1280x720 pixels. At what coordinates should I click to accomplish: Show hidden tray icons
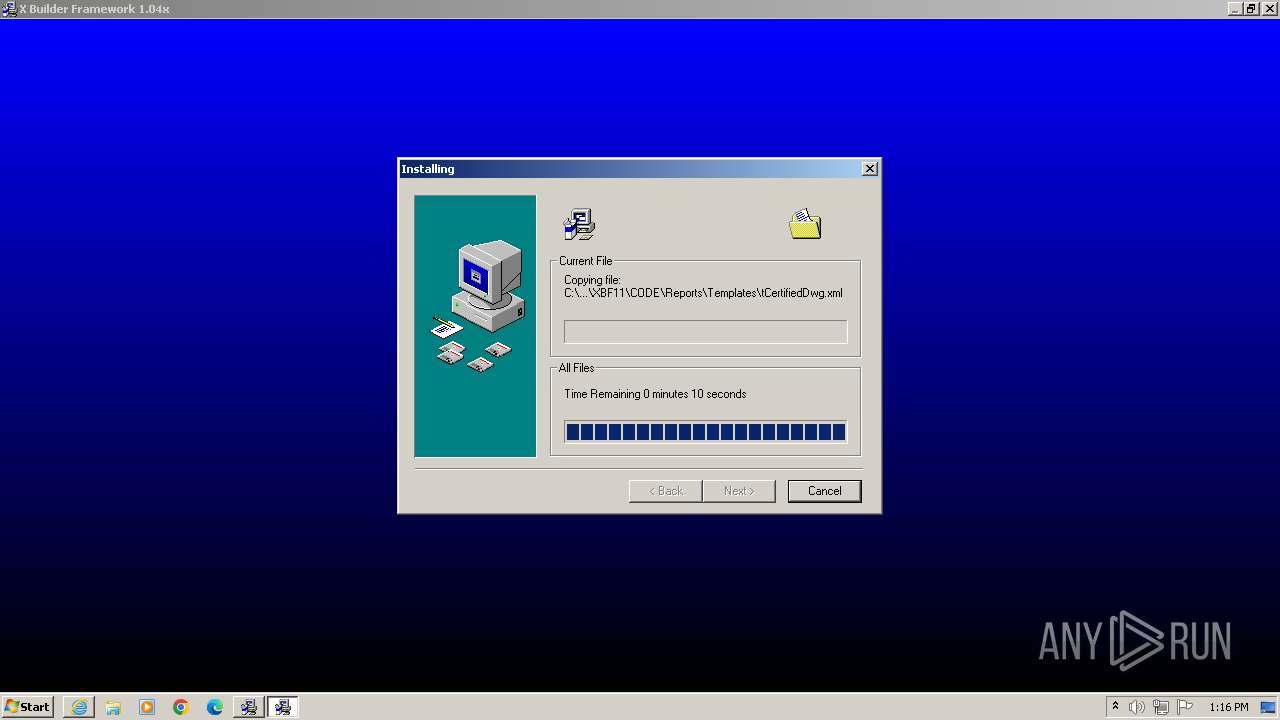tap(1115, 707)
